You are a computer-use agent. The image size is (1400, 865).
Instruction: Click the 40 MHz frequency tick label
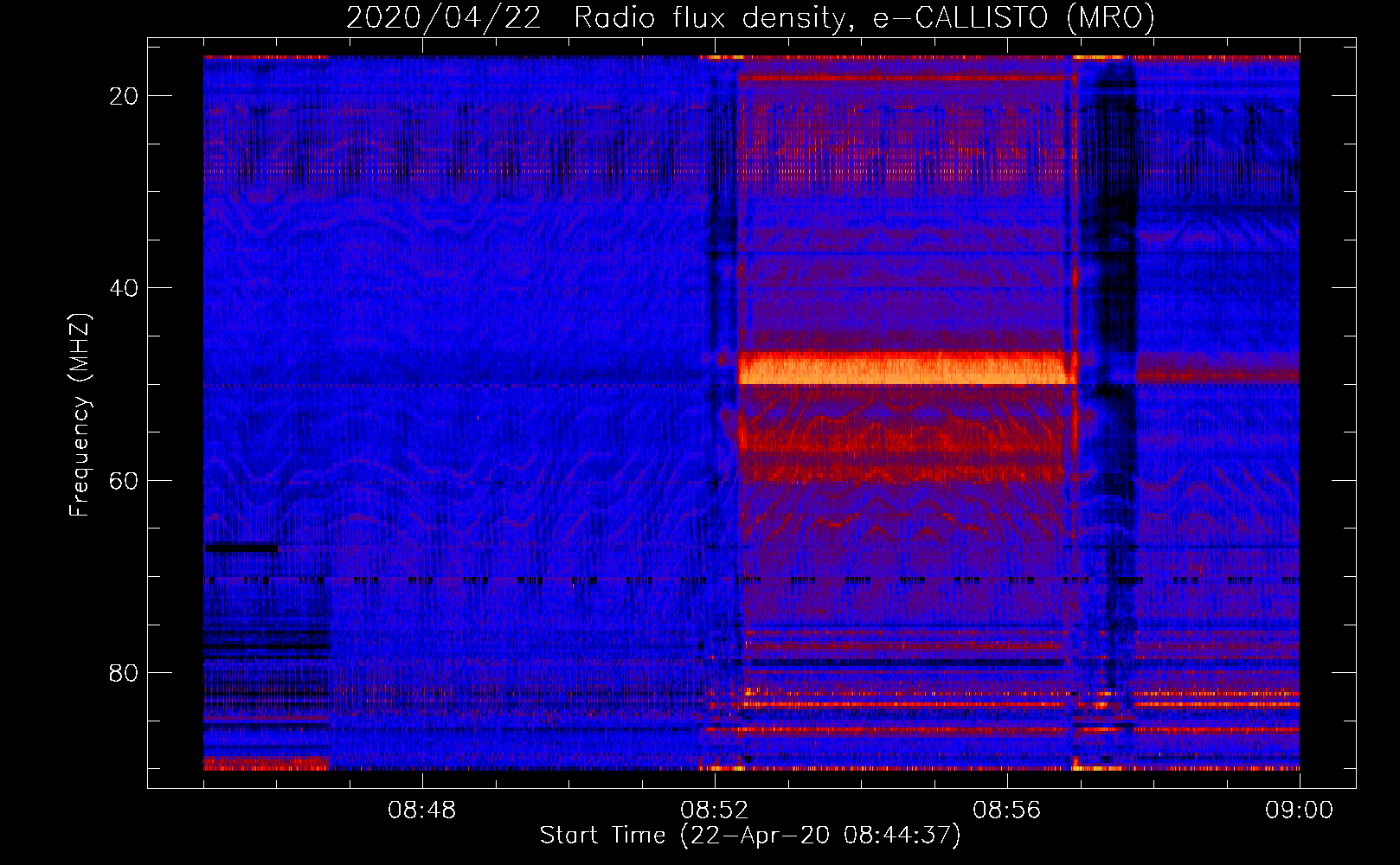click(125, 288)
